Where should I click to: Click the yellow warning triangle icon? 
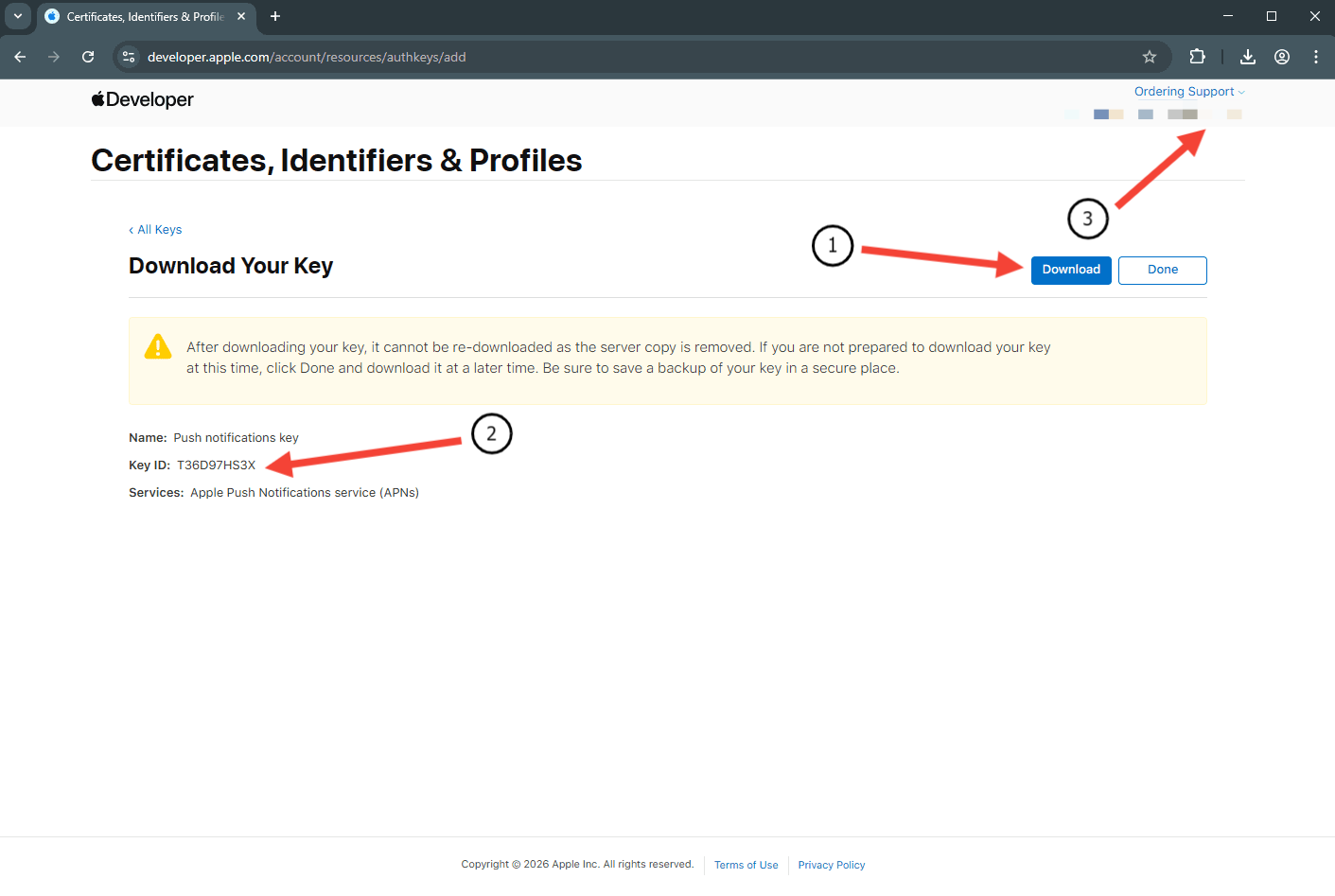pos(158,347)
